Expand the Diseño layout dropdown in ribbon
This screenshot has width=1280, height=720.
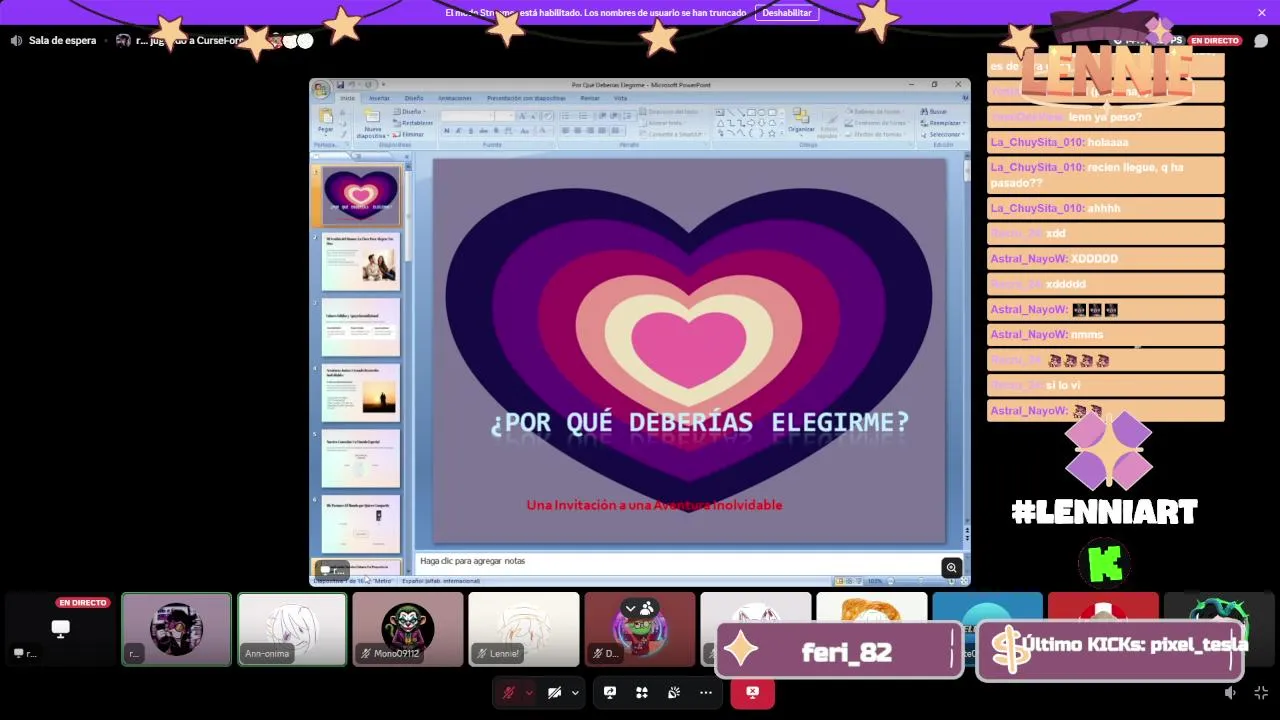click(x=411, y=112)
